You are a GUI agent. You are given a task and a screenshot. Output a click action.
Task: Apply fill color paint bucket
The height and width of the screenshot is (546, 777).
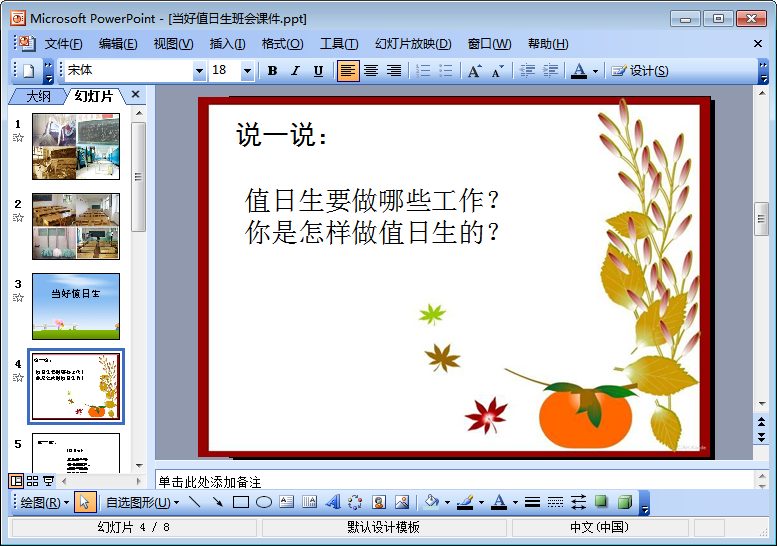pos(432,502)
